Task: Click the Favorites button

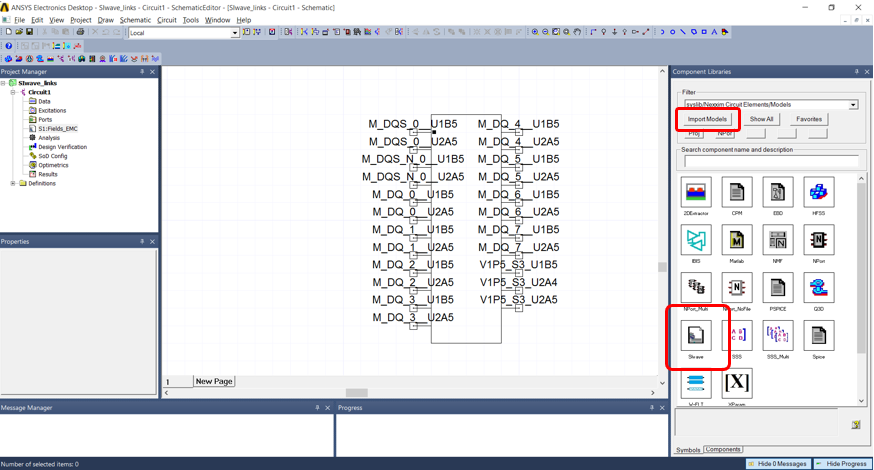Action: pyautogui.click(x=809, y=119)
